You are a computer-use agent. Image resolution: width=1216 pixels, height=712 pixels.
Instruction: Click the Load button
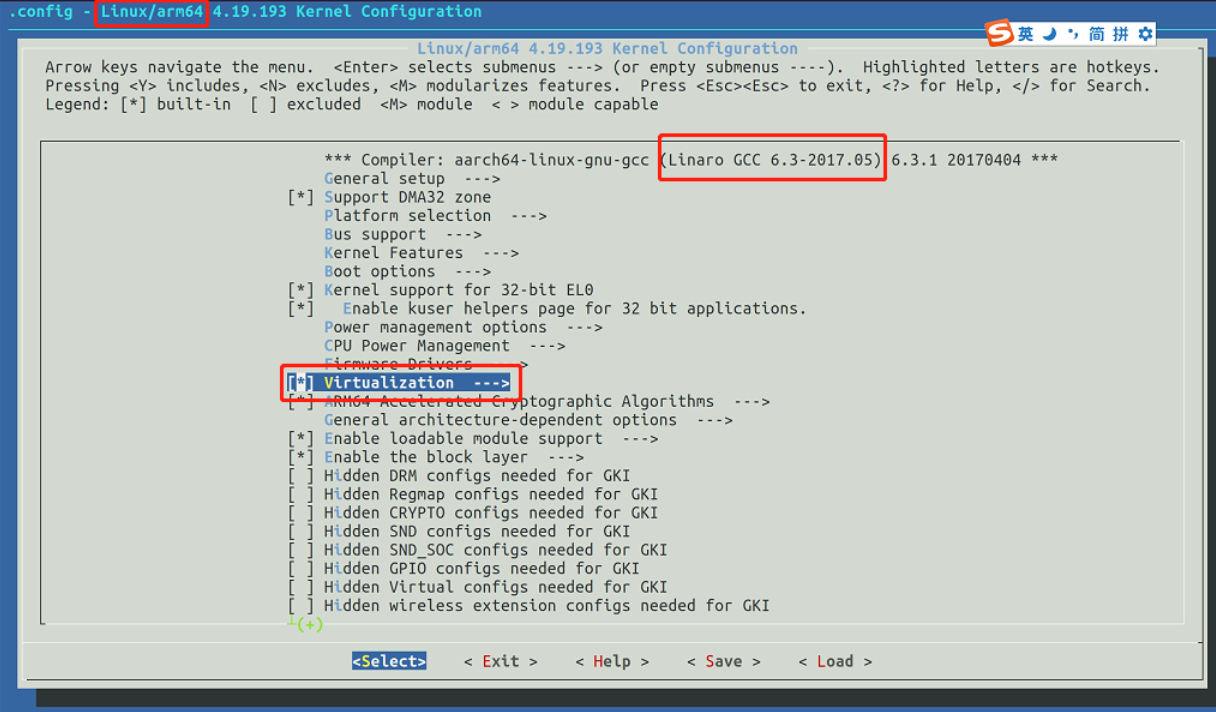(835, 661)
